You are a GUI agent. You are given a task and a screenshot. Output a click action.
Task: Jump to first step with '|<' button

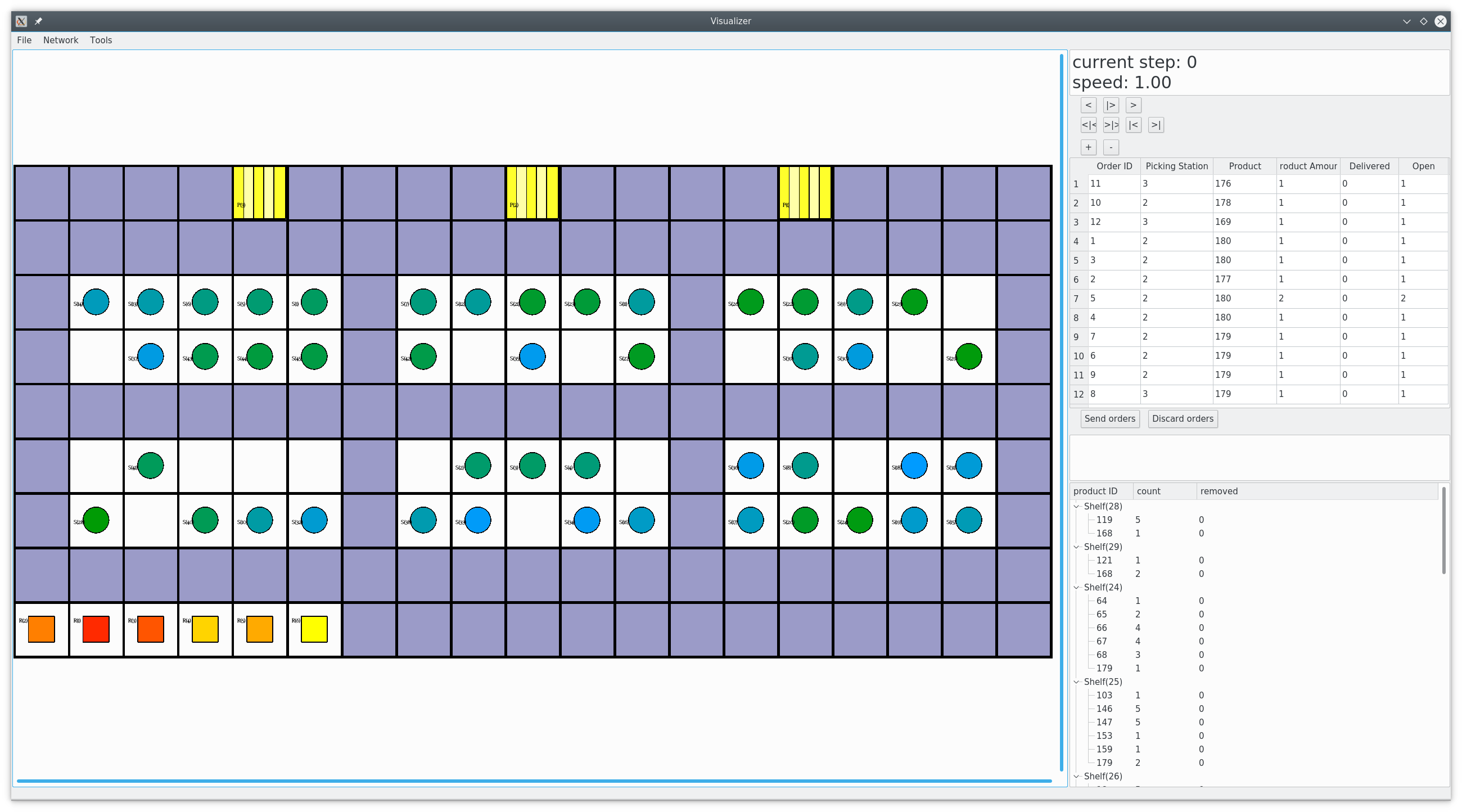1133,125
